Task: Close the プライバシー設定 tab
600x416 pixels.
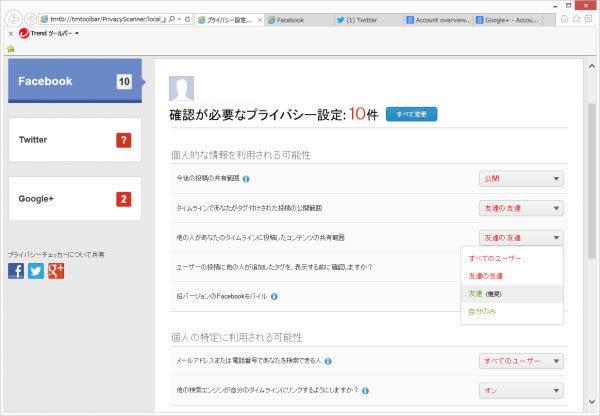Action: pos(259,20)
